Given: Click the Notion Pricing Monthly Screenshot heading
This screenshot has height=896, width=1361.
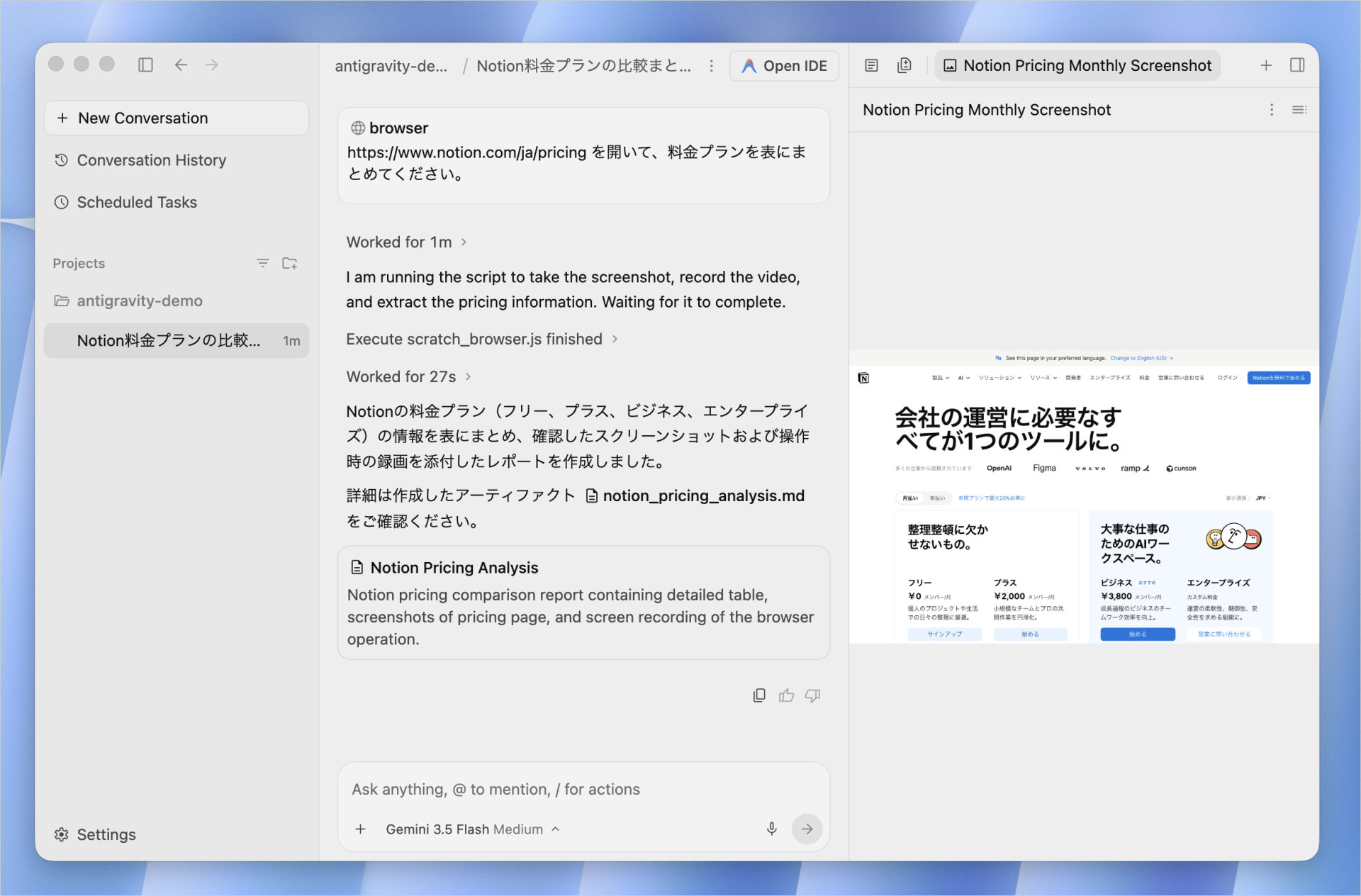Looking at the screenshot, I should [x=987, y=110].
